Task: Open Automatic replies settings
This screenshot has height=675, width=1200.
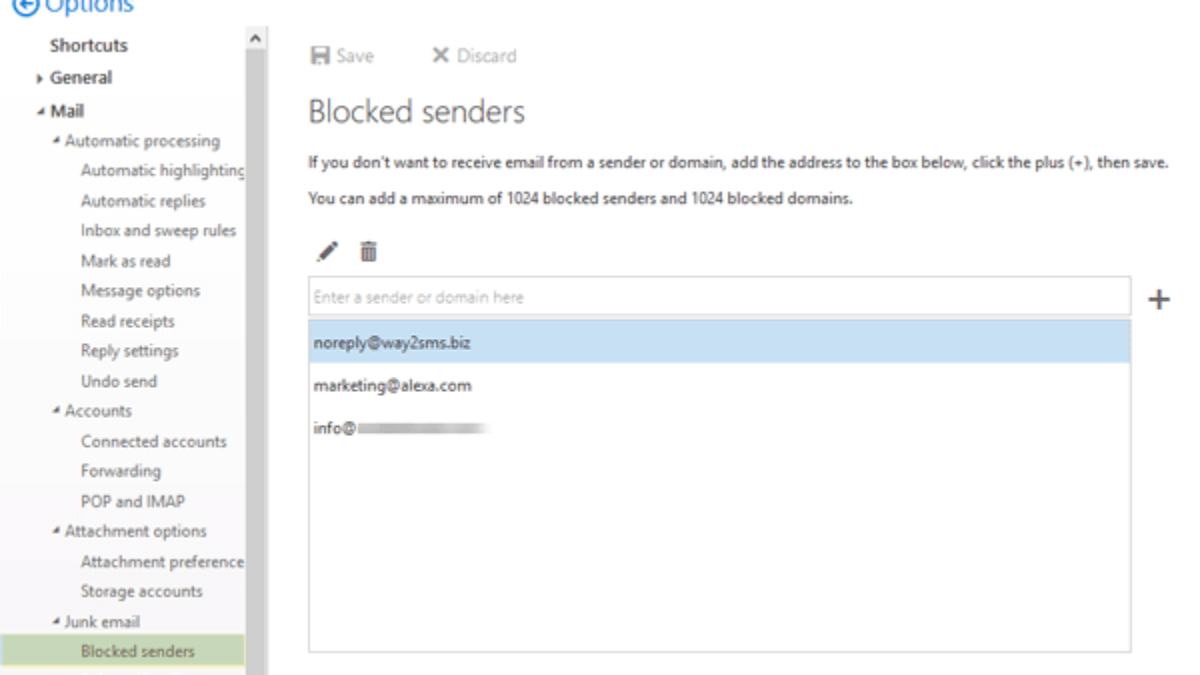Action: [143, 201]
